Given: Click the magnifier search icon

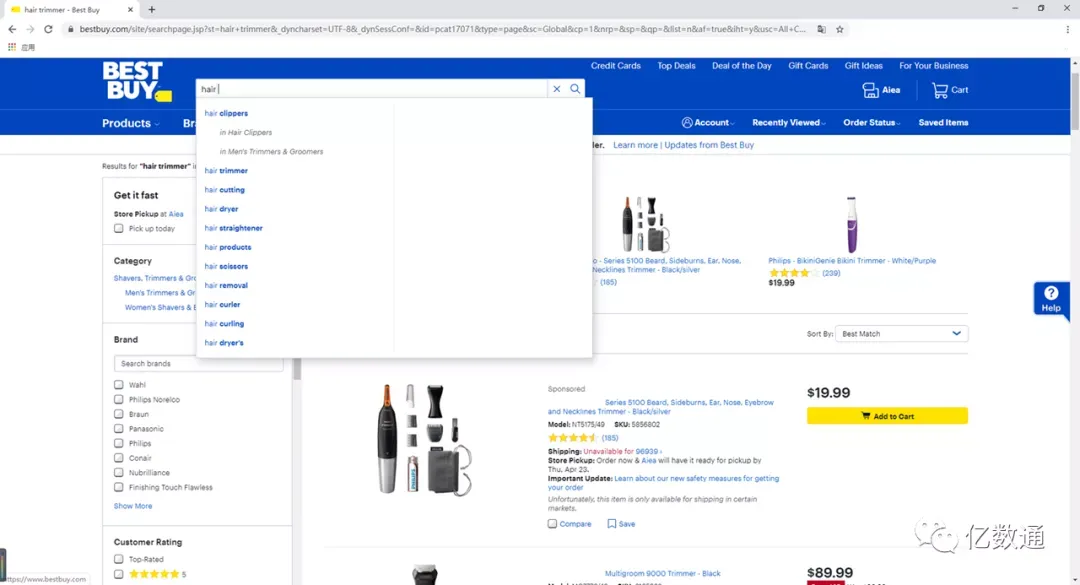Looking at the screenshot, I should coord(575,89).
